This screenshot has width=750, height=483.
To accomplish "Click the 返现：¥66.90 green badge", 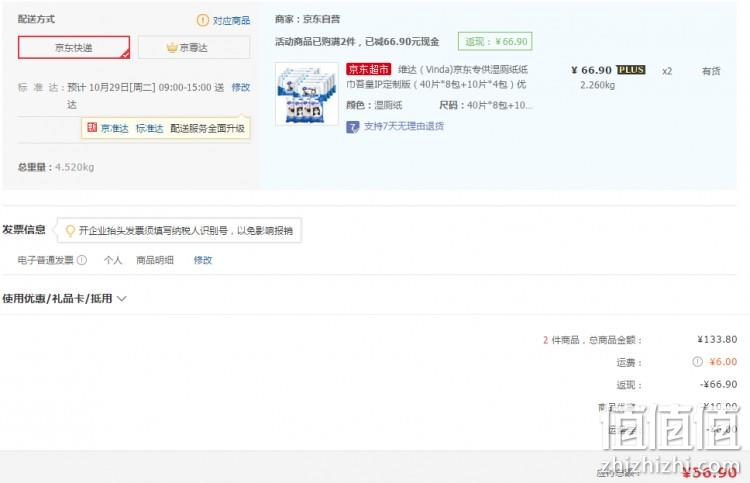I will 496,42.
